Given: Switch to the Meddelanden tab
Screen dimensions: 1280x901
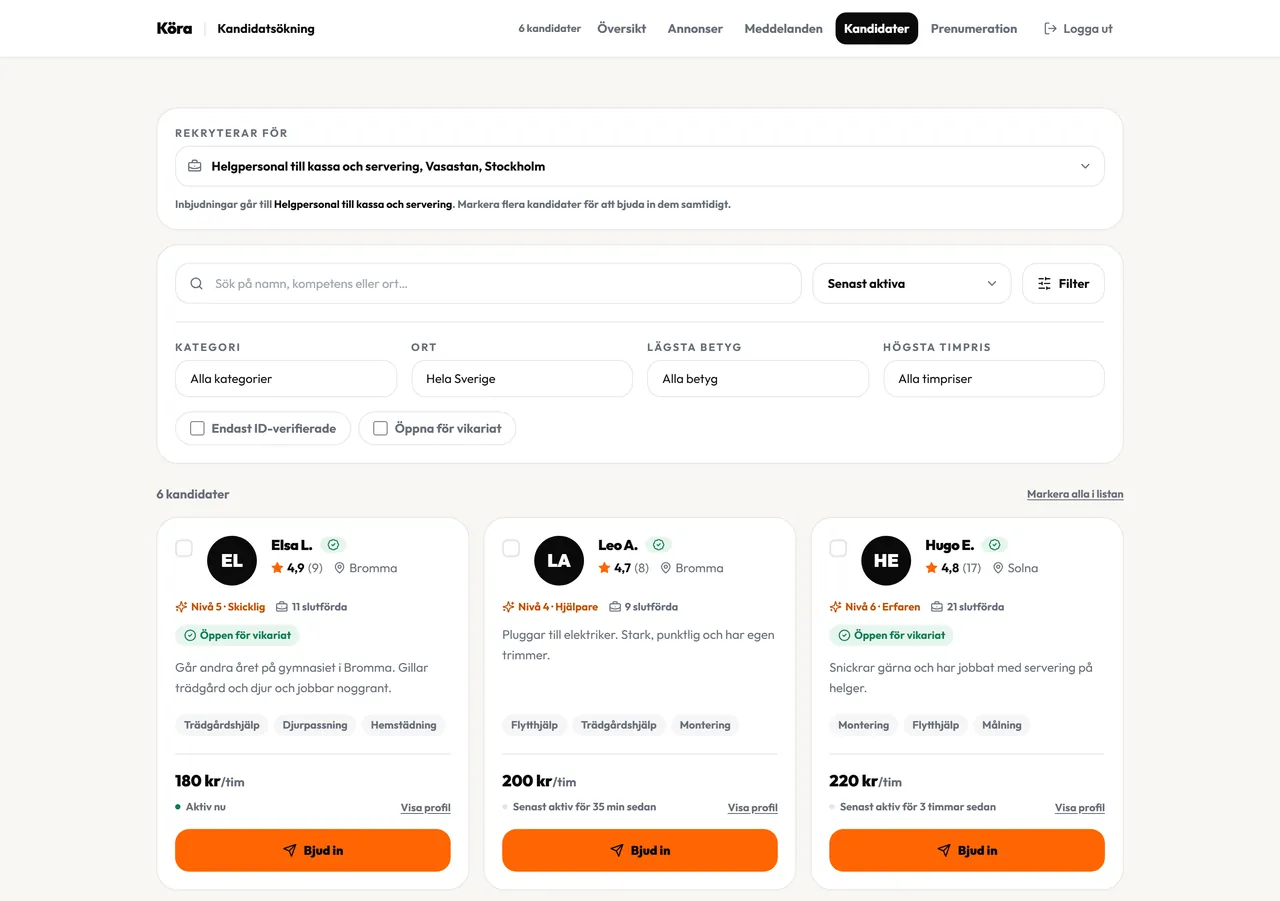Looking at the screenshot, I should point(783,29).
